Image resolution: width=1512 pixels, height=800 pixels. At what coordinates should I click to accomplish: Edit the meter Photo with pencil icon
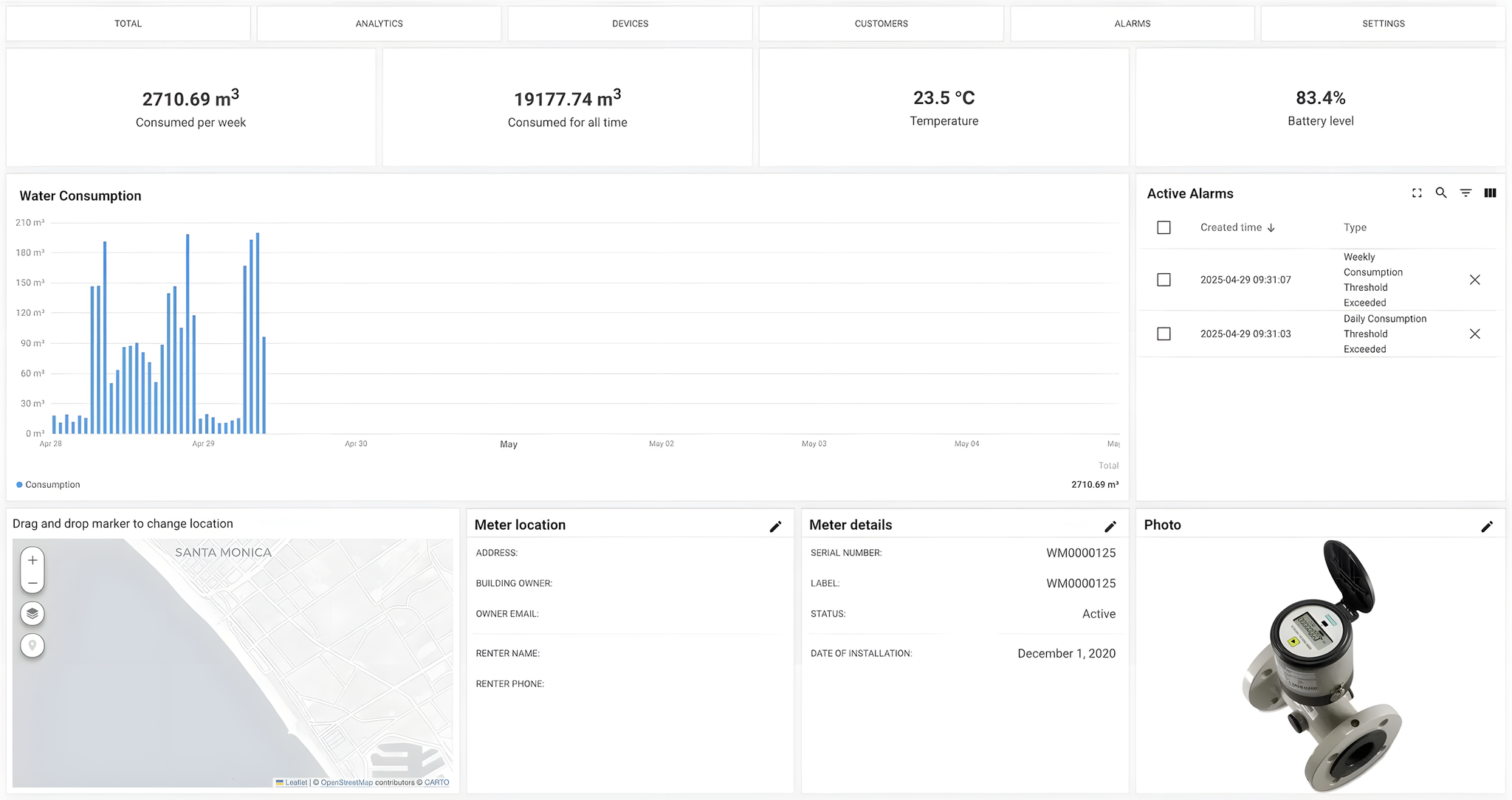1486,526
